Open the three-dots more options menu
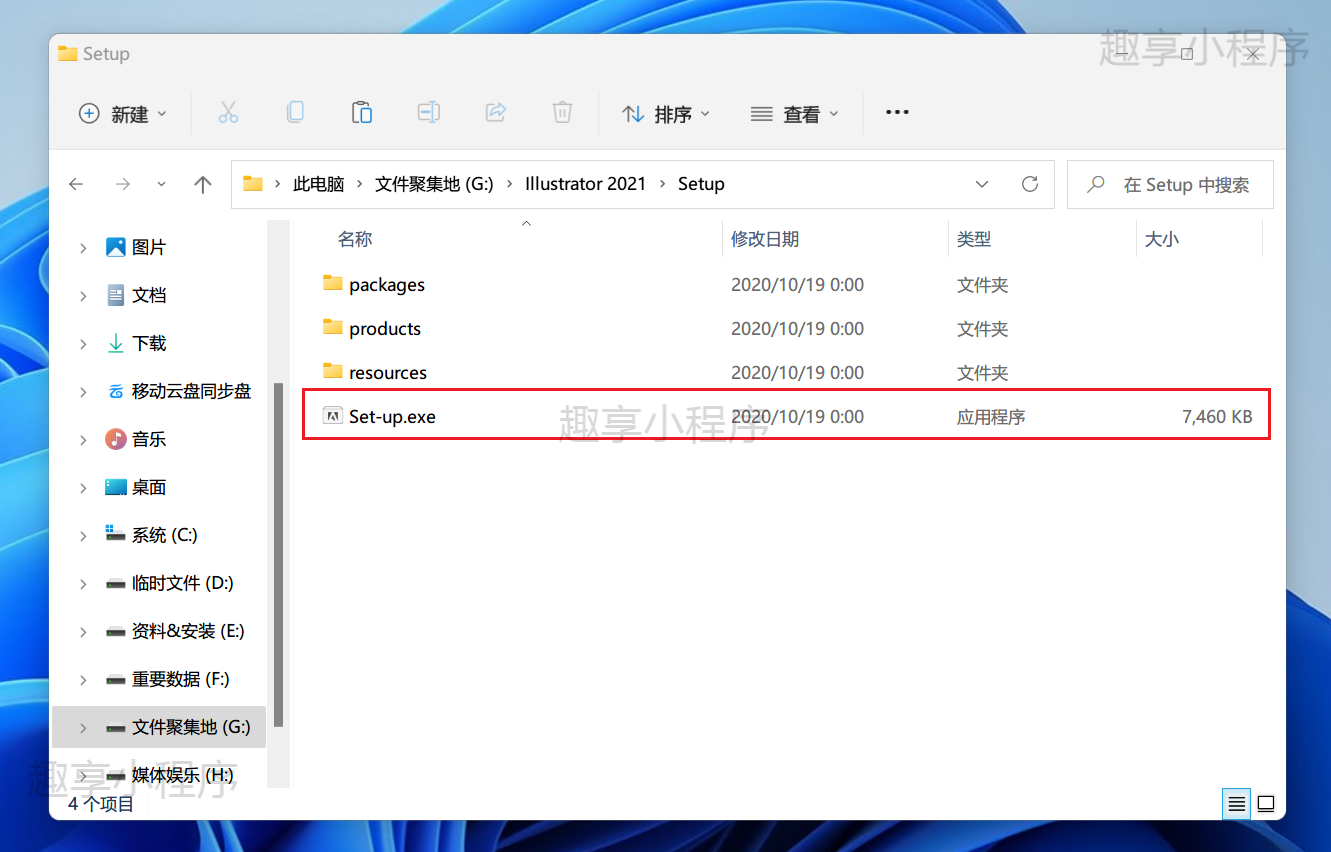The height and width of the screenshot is (852, 1331). [897, 113]
